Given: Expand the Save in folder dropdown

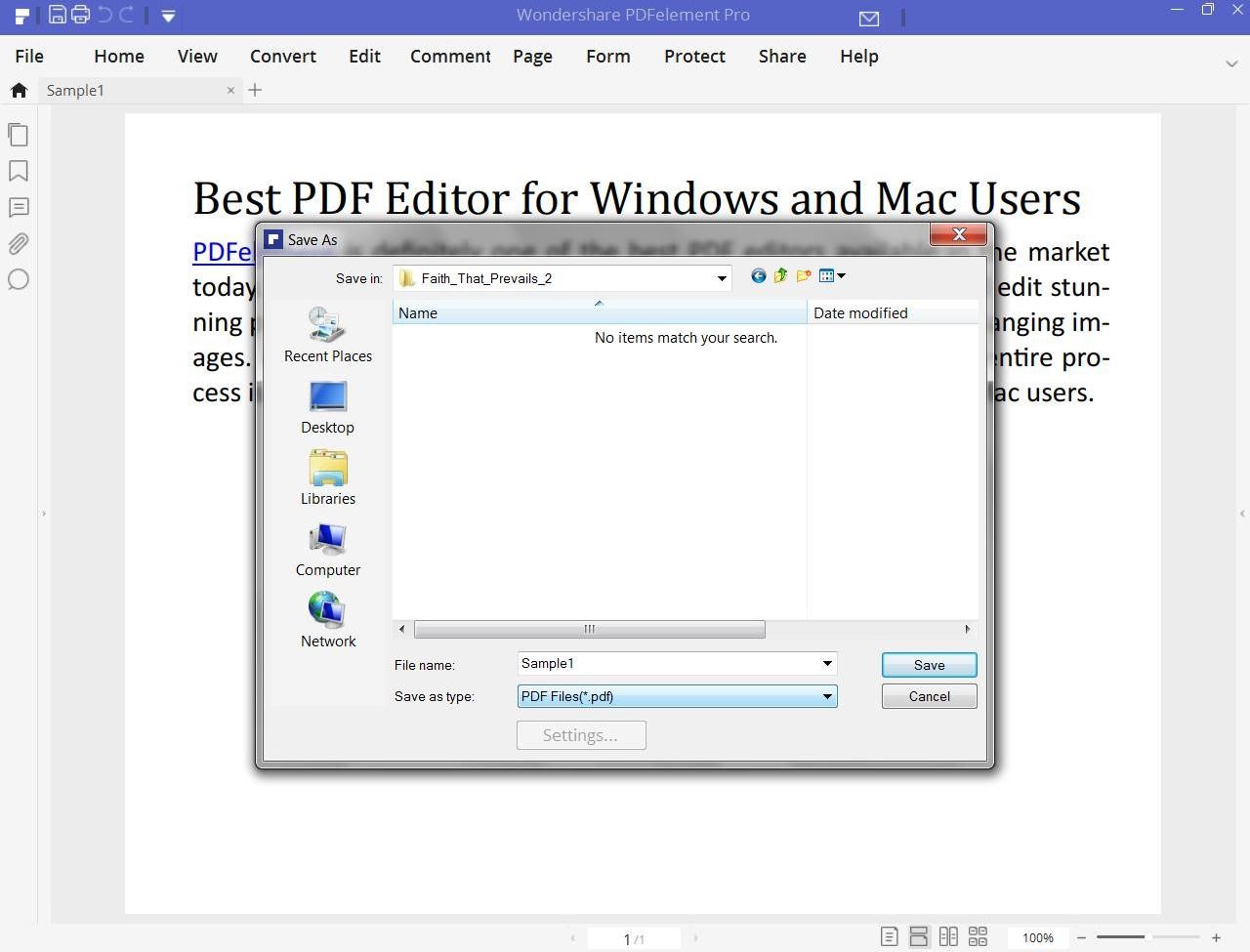Looking at the screenshot, I should pyautogui.click(x=722, y=278).
